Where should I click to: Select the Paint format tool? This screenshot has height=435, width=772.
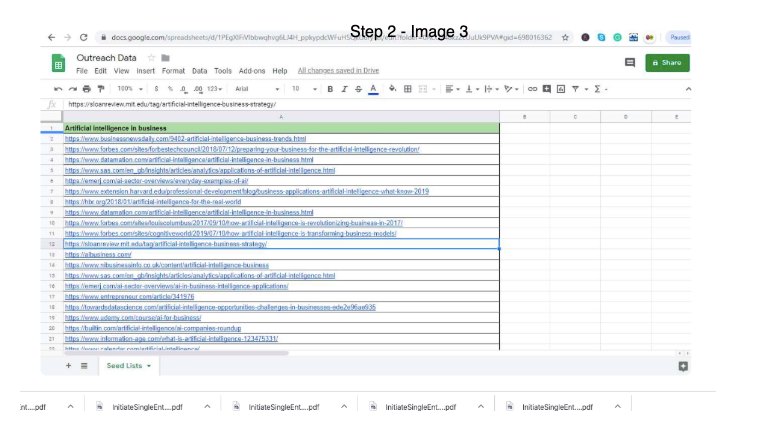click(x=101, y=89)
